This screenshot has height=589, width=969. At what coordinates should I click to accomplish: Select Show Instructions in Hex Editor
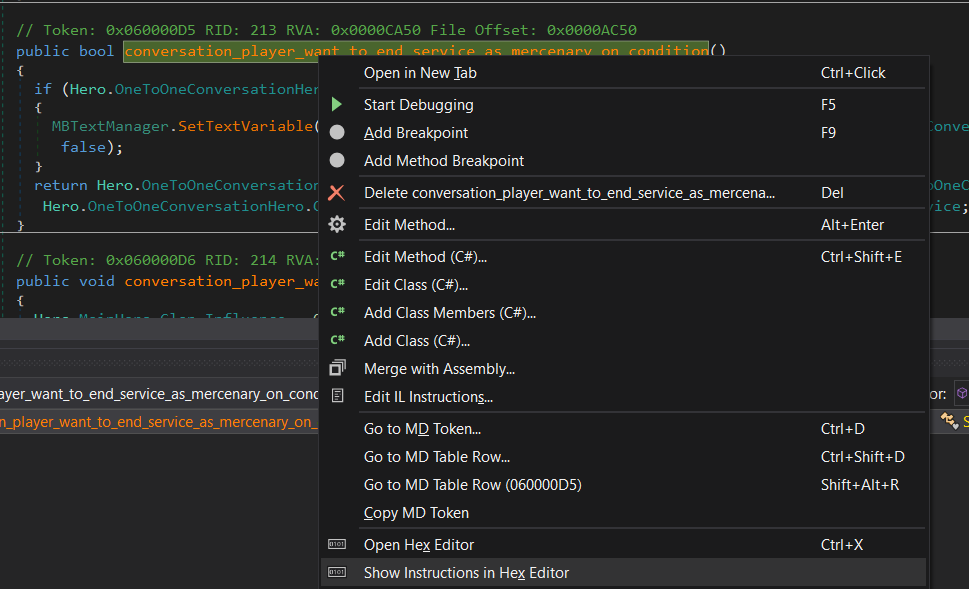pyautogui.click(x=623, y=572)
